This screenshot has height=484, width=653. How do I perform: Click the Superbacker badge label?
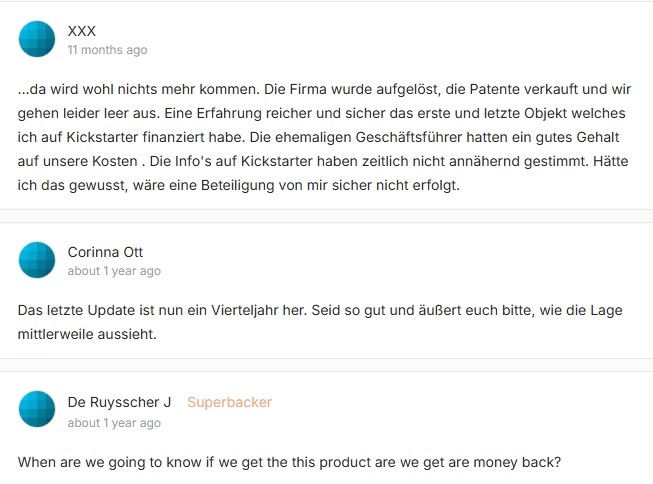coord(229,402)
